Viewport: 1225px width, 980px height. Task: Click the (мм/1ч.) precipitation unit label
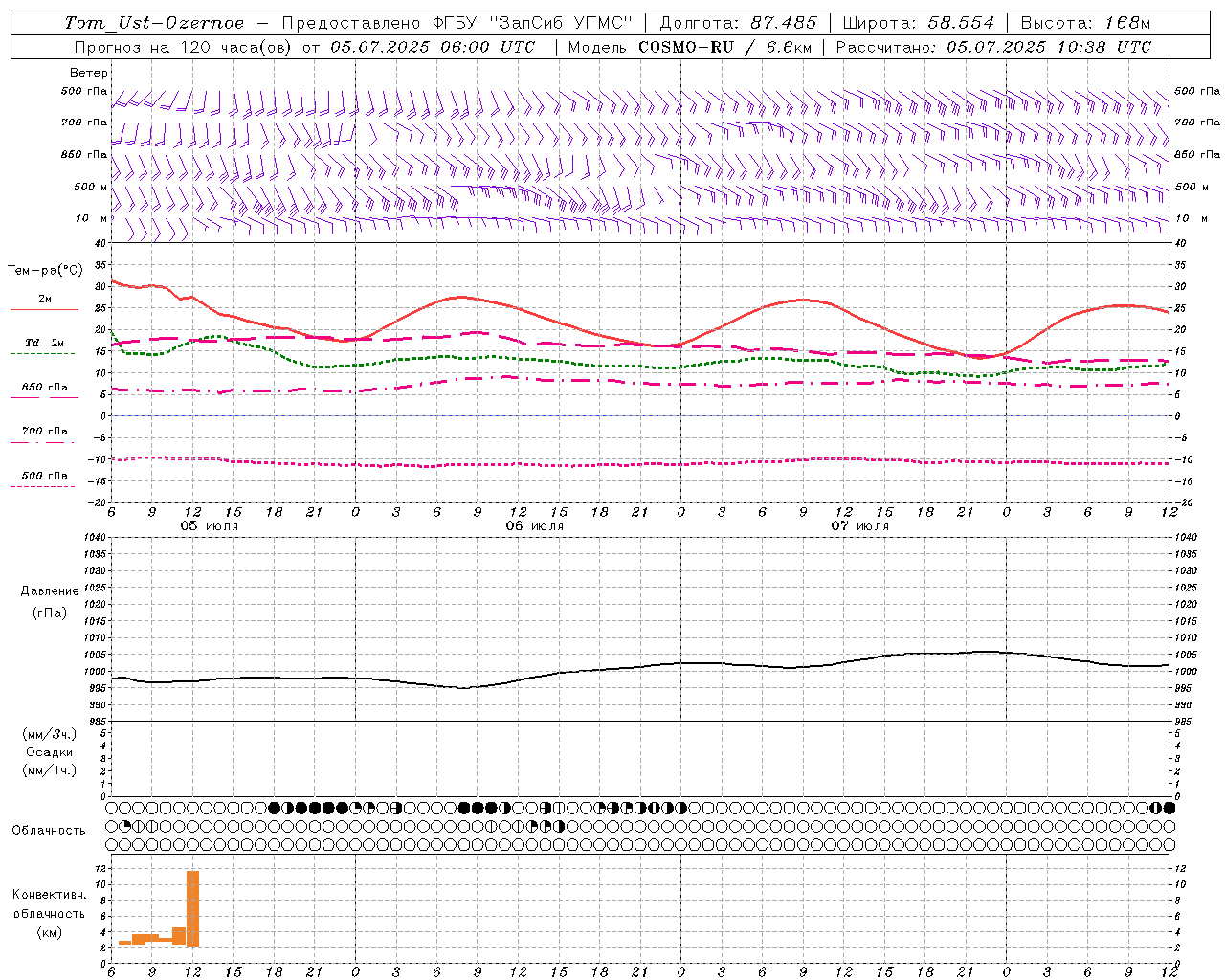pyautogui.click(x=50, y=770)
